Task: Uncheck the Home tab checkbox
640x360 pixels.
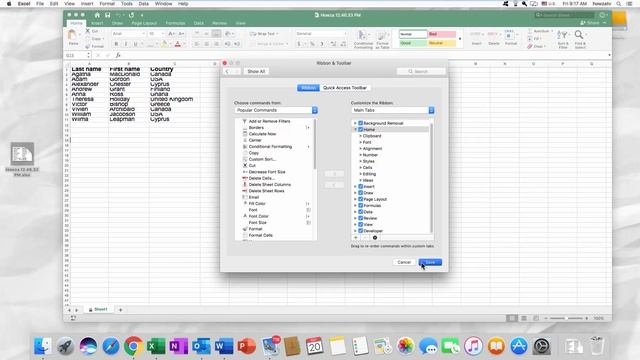Action: pyautogui.click(x=360, y=129)
